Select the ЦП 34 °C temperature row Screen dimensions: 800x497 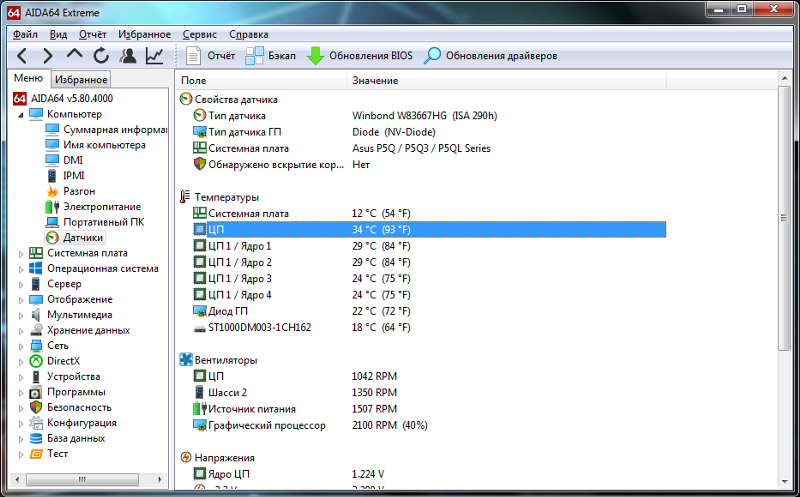pyautogui.click(x=429, y=230)
